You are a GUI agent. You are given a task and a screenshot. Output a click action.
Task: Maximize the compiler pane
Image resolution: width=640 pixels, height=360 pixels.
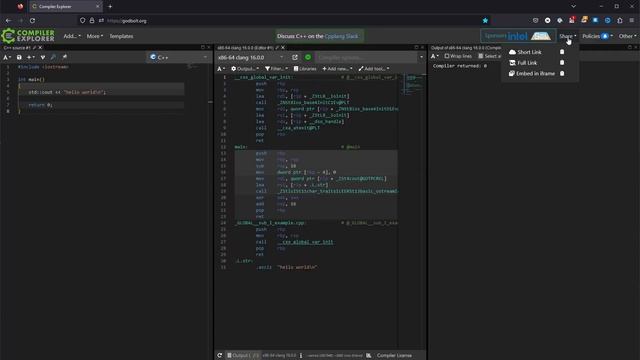click(416, 47)
